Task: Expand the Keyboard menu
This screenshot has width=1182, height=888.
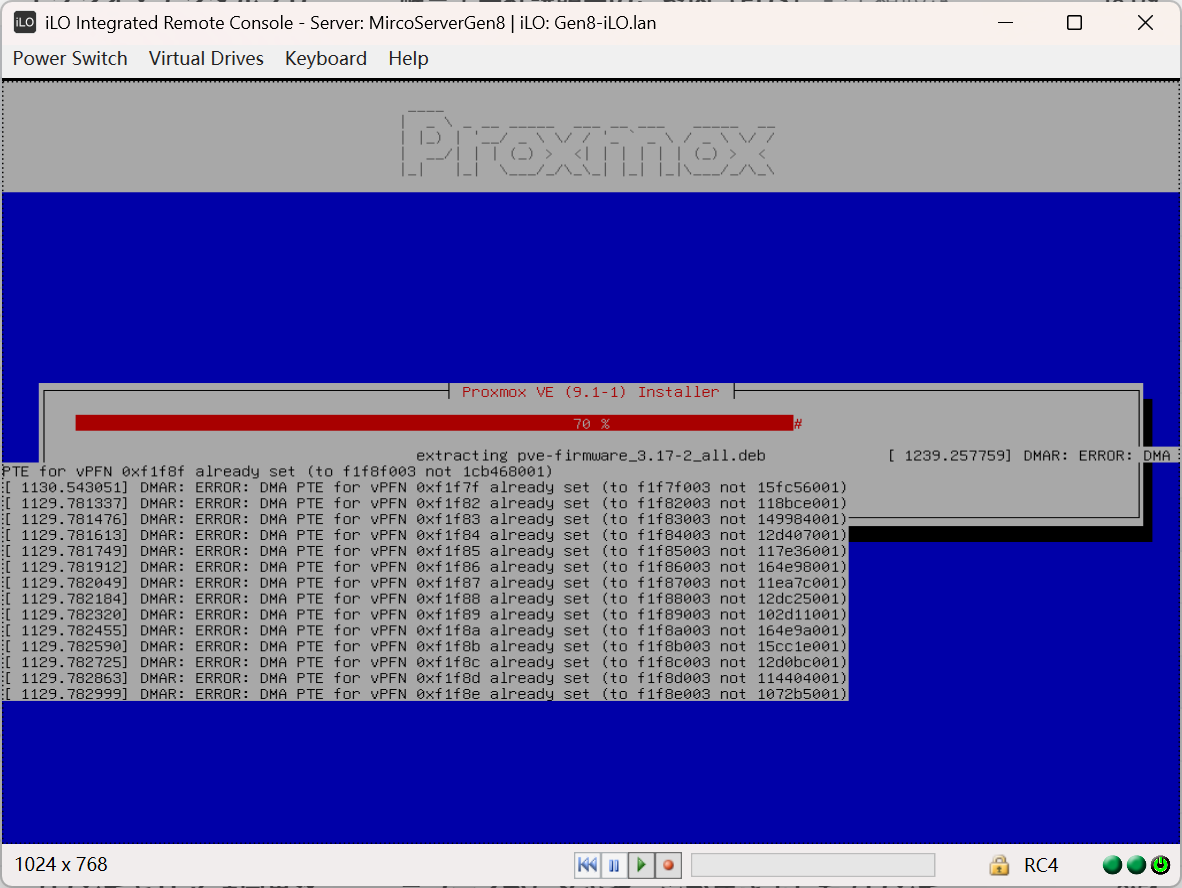Action: 326,59
